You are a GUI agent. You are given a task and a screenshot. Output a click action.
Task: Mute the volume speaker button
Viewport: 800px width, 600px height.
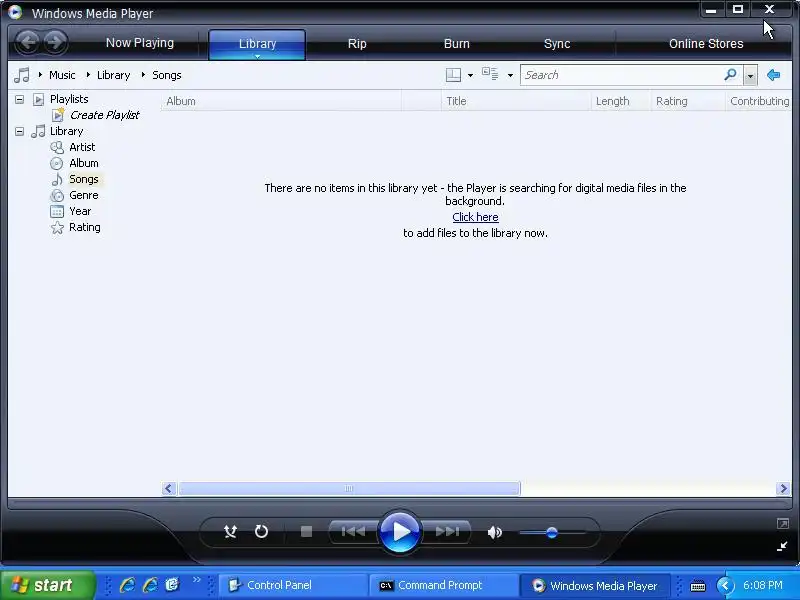494,532
